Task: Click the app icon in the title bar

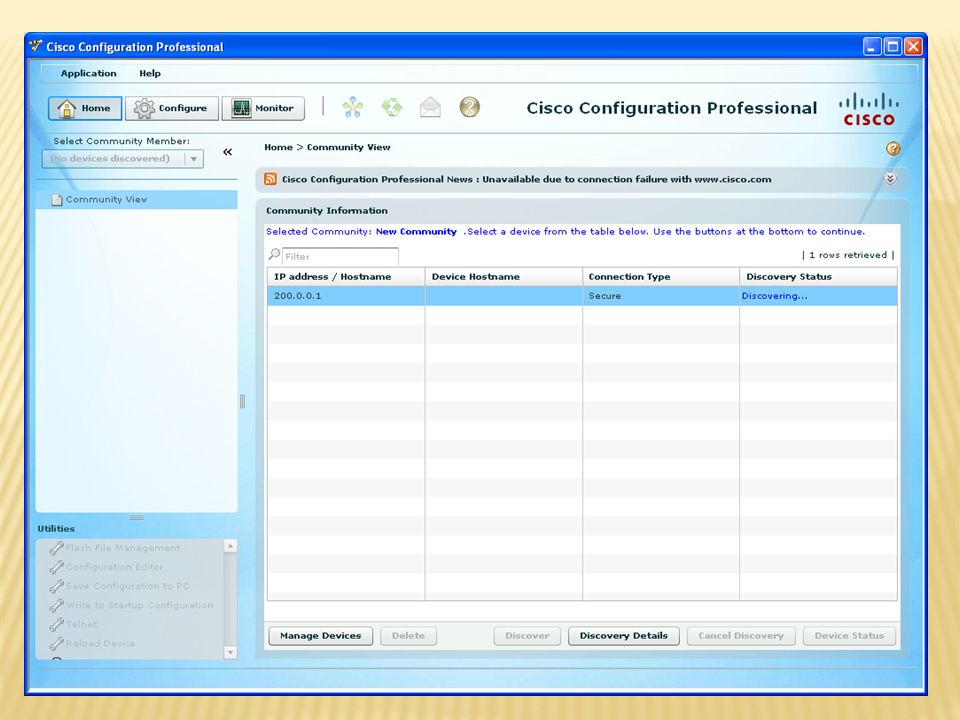Action: 36,47
